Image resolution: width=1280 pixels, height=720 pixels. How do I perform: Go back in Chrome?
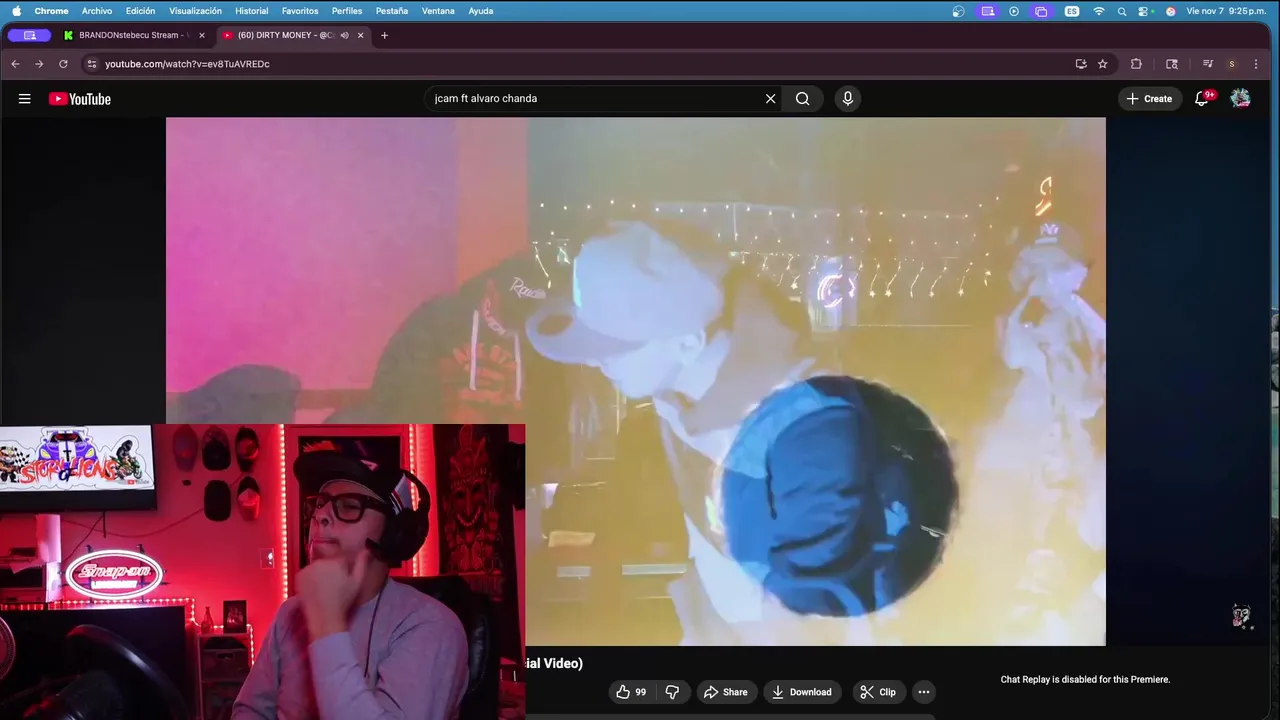15,64
